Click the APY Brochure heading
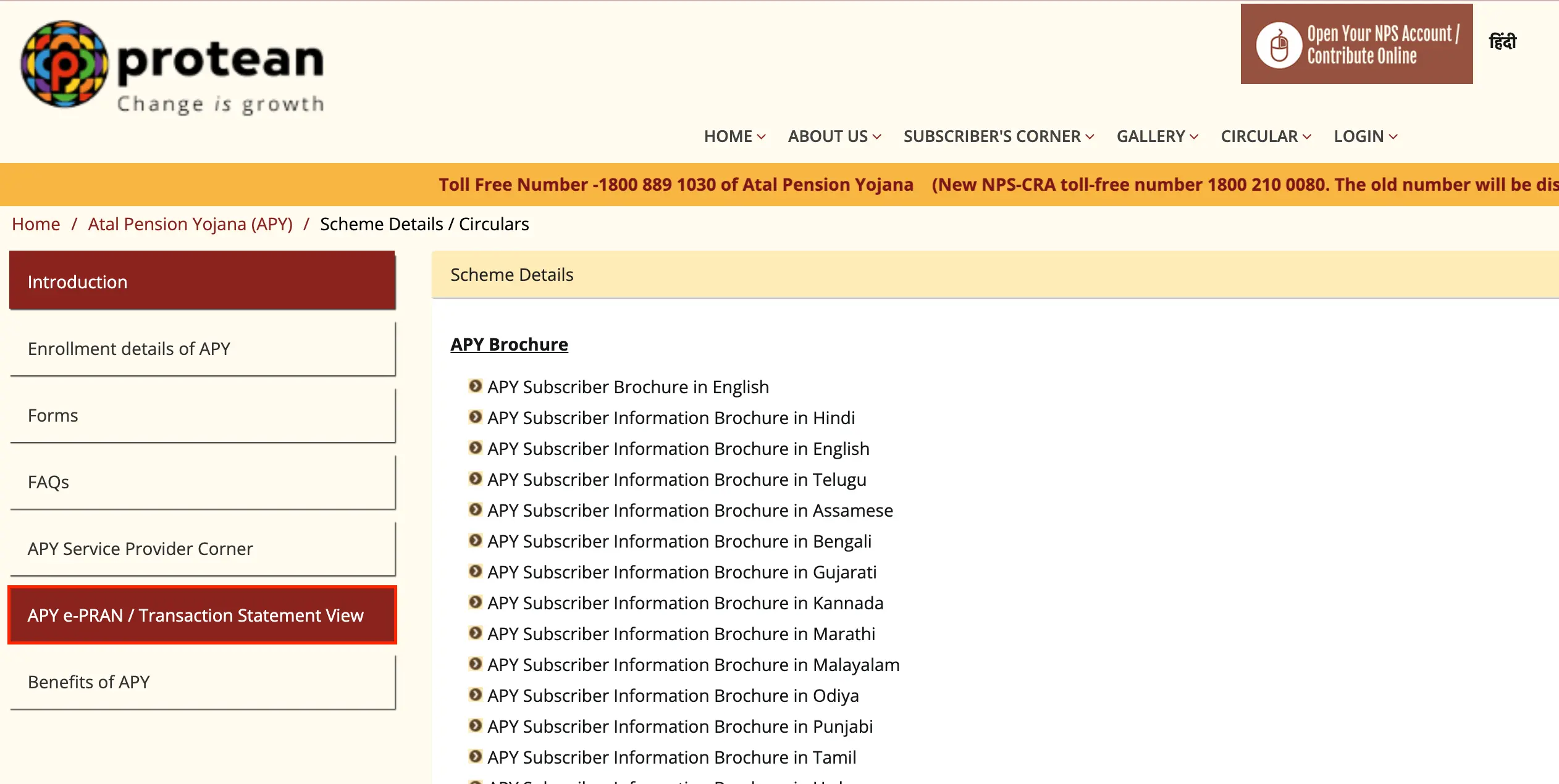The width and height of the screenshot is (1559, 784). [x=509, y=344]
